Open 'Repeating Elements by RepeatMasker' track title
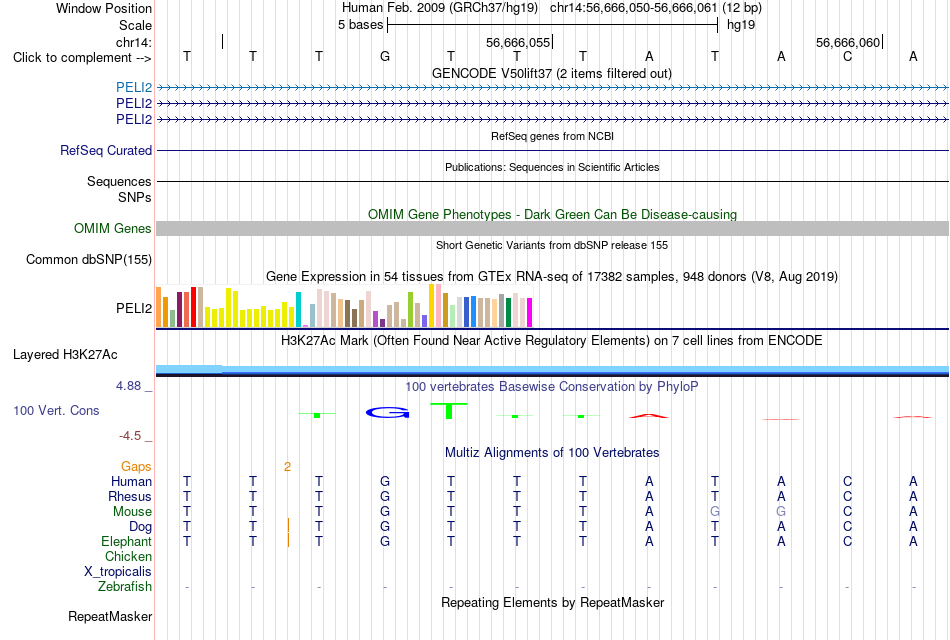 pyautogui.click(x=552, y=603)
